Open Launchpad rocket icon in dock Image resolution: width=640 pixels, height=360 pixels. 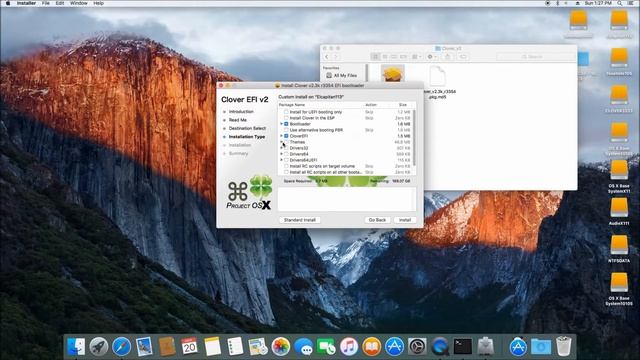pos(99,347)
